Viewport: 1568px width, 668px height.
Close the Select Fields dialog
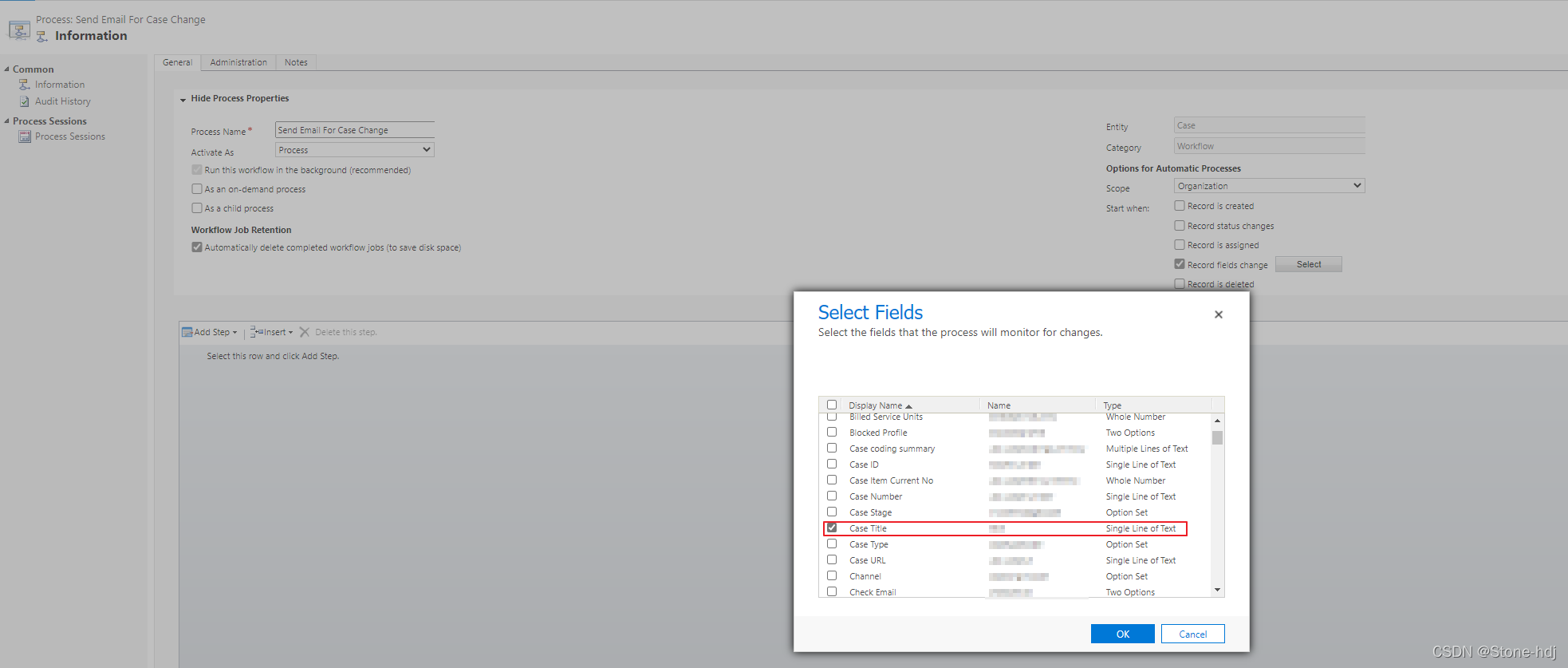[1219, 314]
